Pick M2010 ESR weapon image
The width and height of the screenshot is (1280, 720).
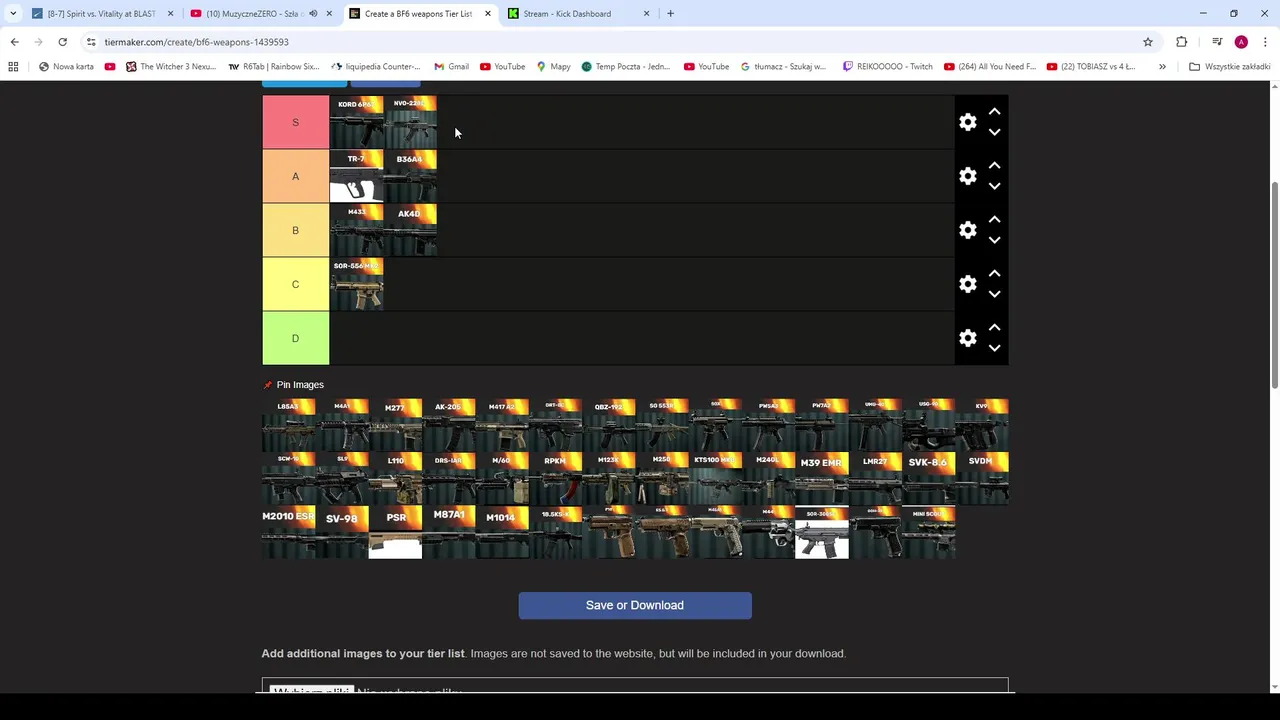288,532
